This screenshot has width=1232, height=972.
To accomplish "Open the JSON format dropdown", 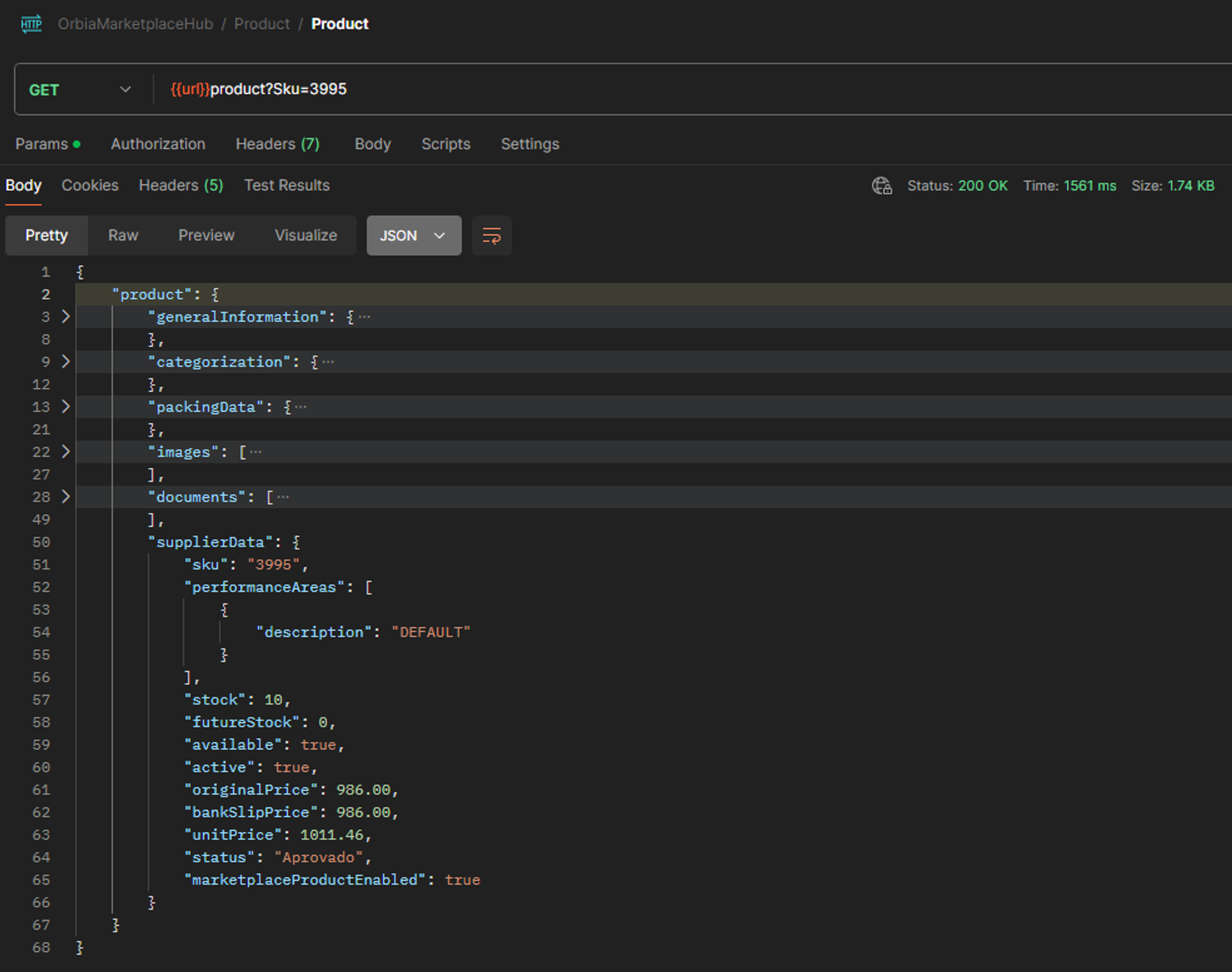I will tap(413, 236).
